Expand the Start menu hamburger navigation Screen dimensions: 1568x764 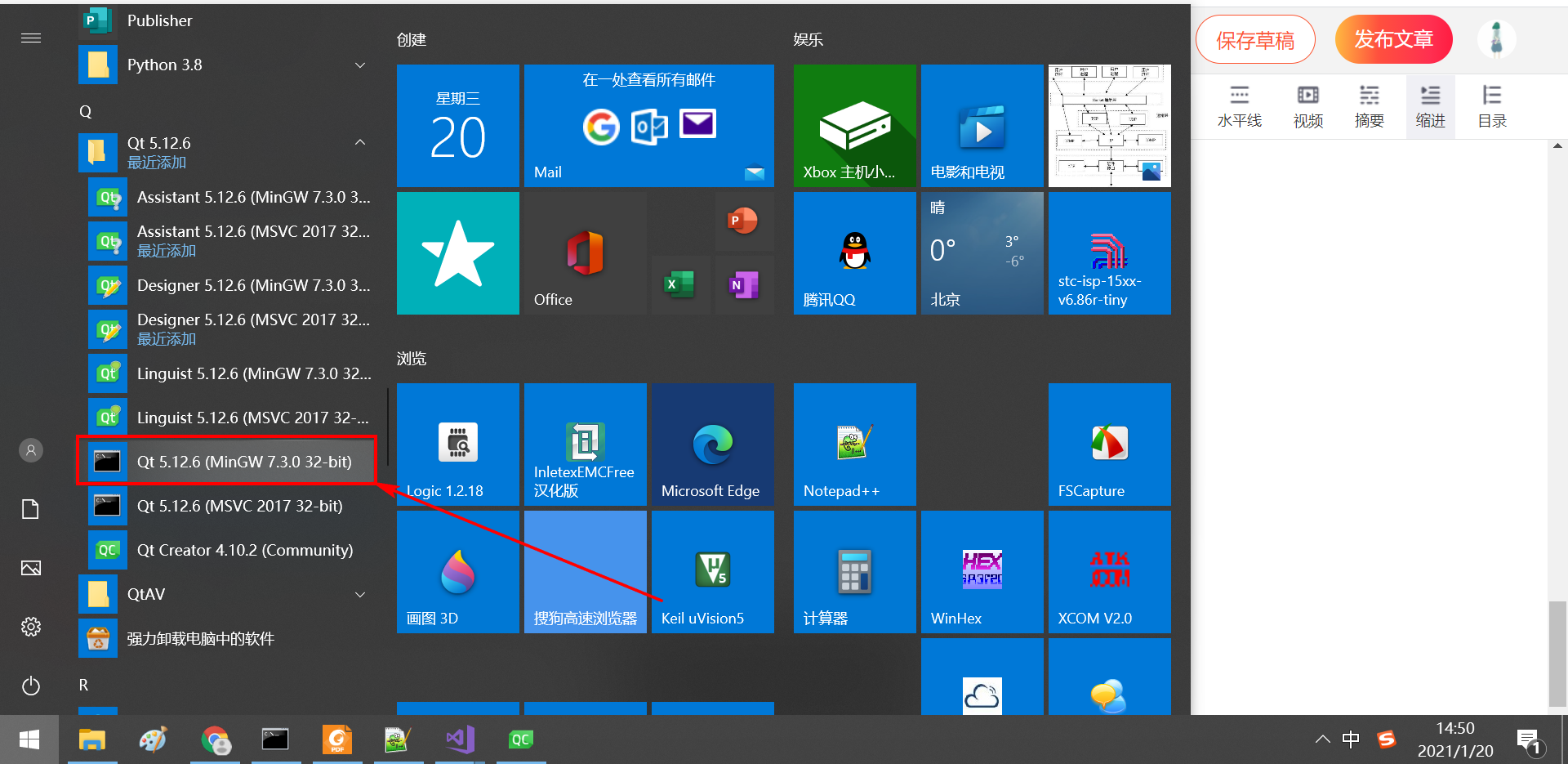click(x=31, y=38)
